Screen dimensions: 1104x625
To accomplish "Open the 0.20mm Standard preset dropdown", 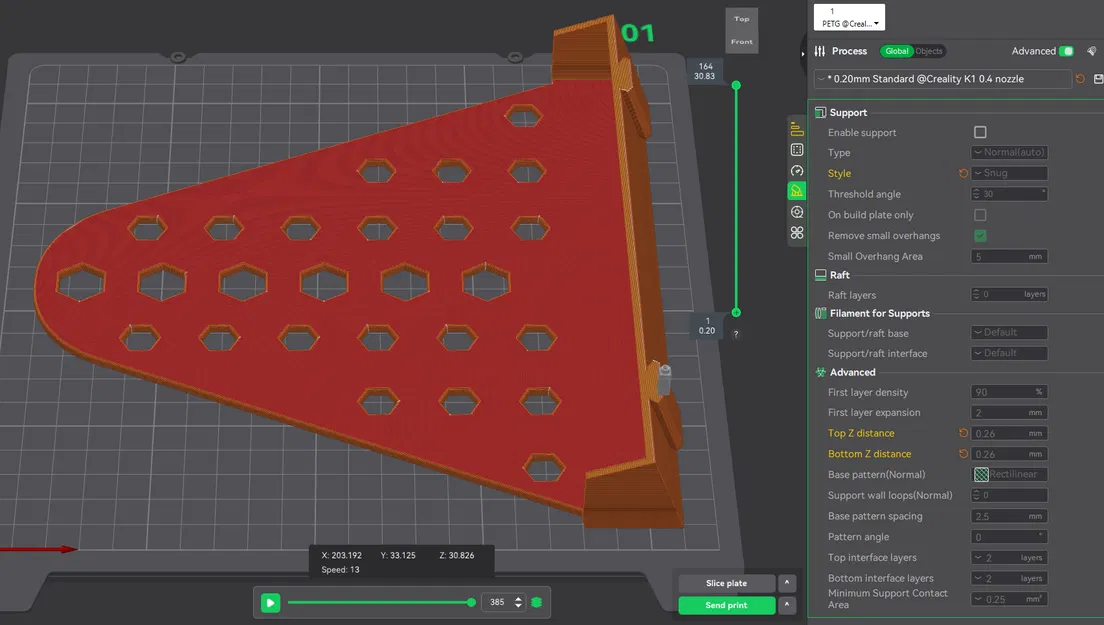I will tap(943, 79).
